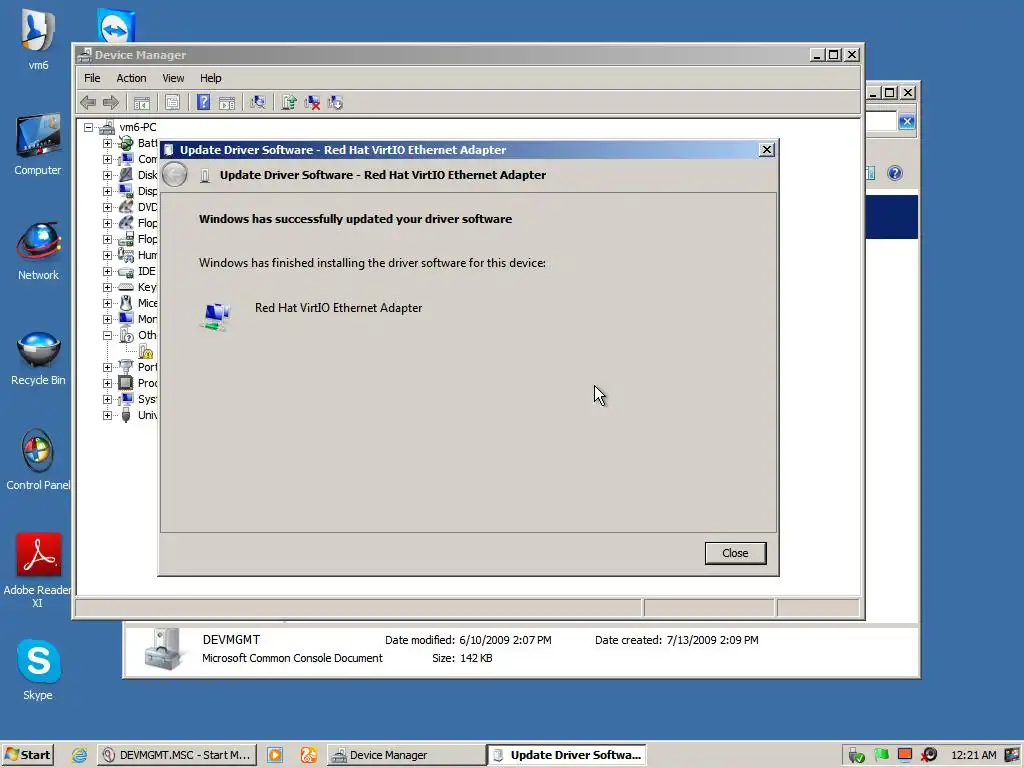This screenshot has width=1024, height=768.
Task: Click the muted volume tray icon
Action: click(x=928, y=755)
